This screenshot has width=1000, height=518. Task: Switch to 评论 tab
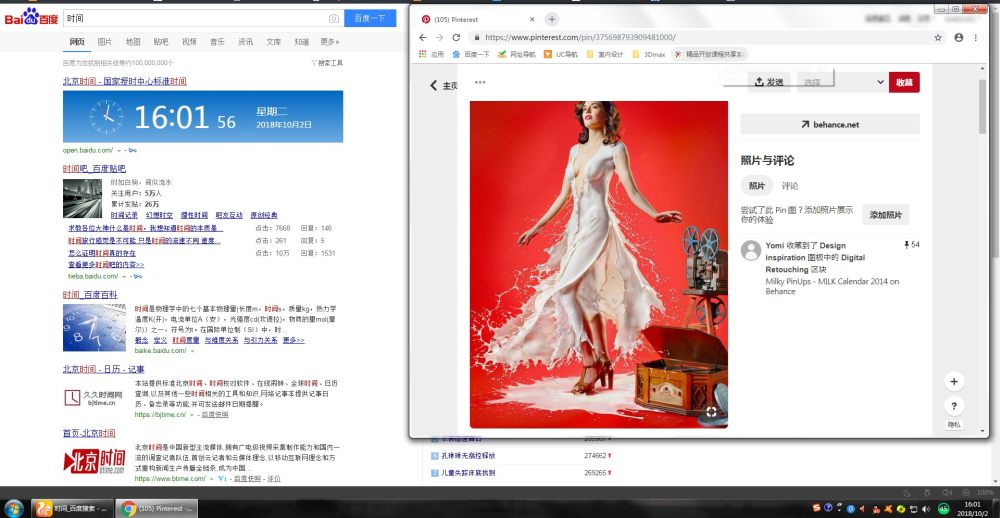790,186
